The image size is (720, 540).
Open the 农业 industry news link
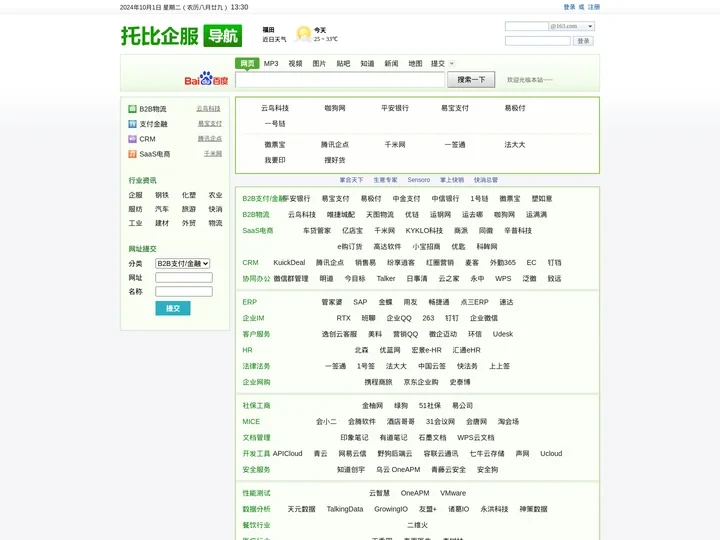tap(215, 195)
